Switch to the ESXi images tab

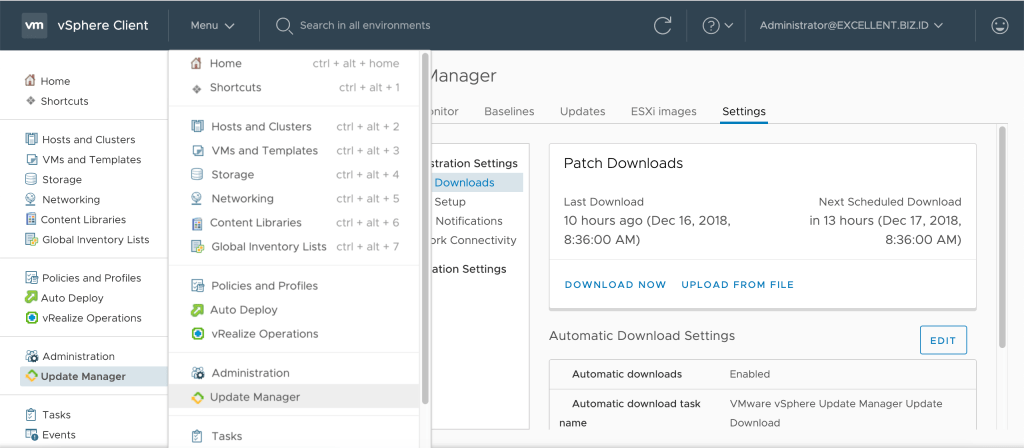coord(664,111)
